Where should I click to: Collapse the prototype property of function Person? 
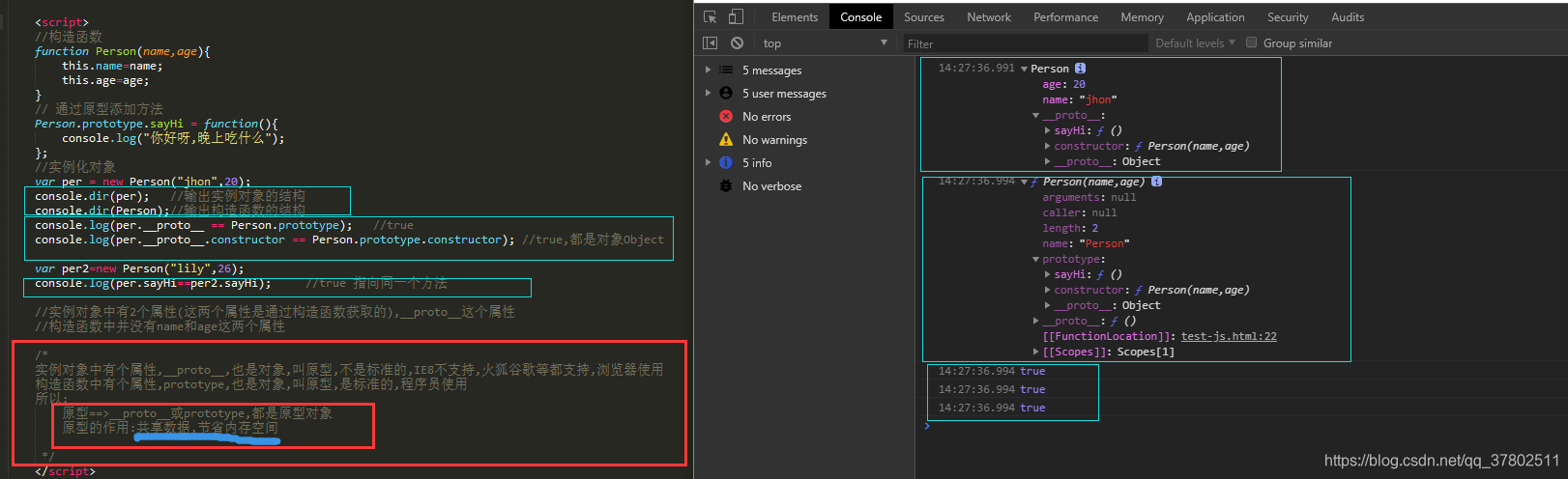(1036, 260)
